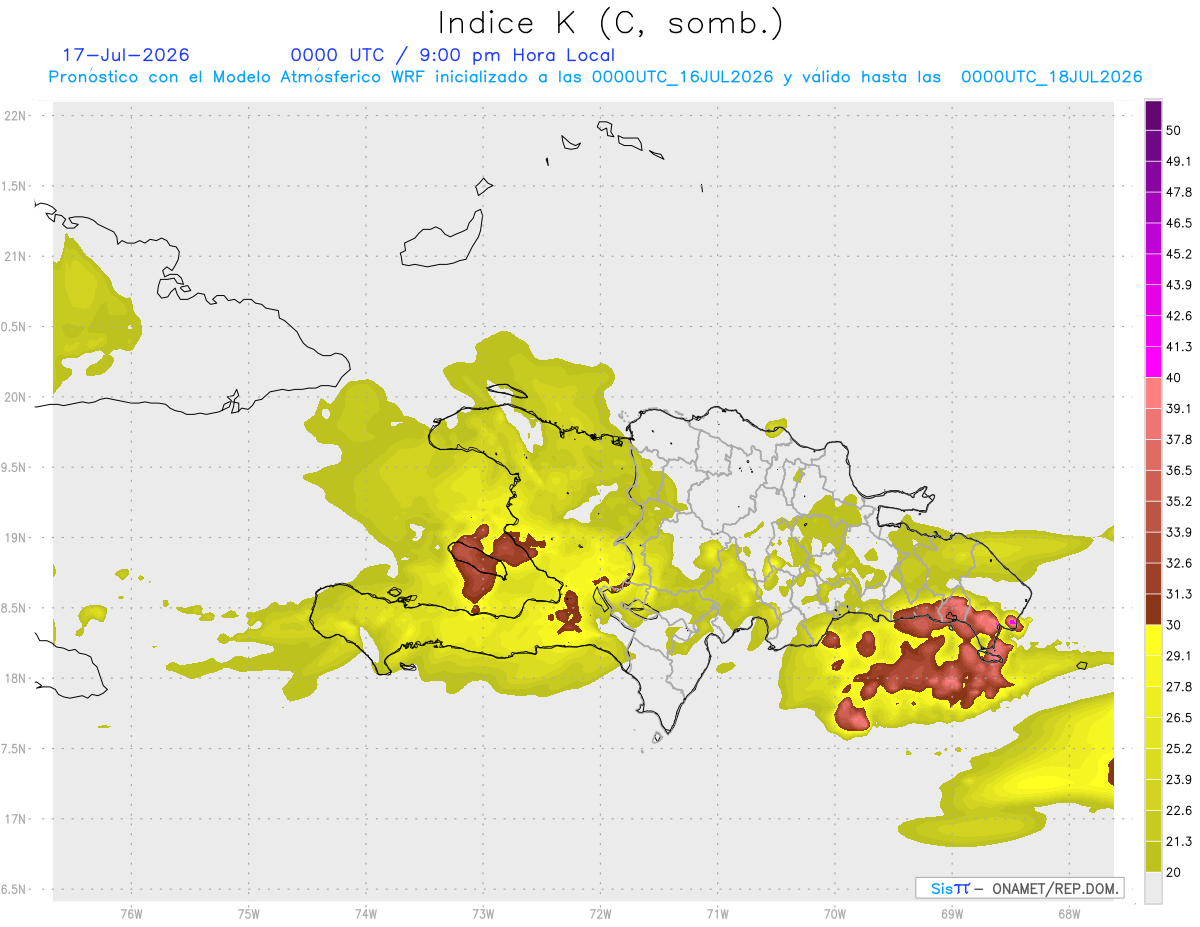Click the color bar value "32.6"
The width and height of the screenshot is (1200, 927).
[1178, 563]
